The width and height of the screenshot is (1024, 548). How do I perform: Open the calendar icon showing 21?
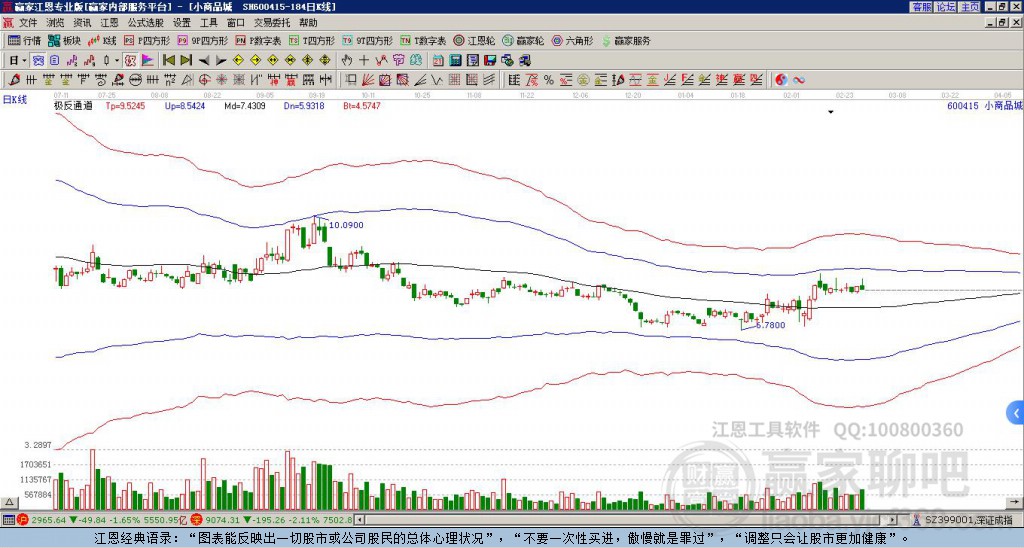[x=438, y=61]
